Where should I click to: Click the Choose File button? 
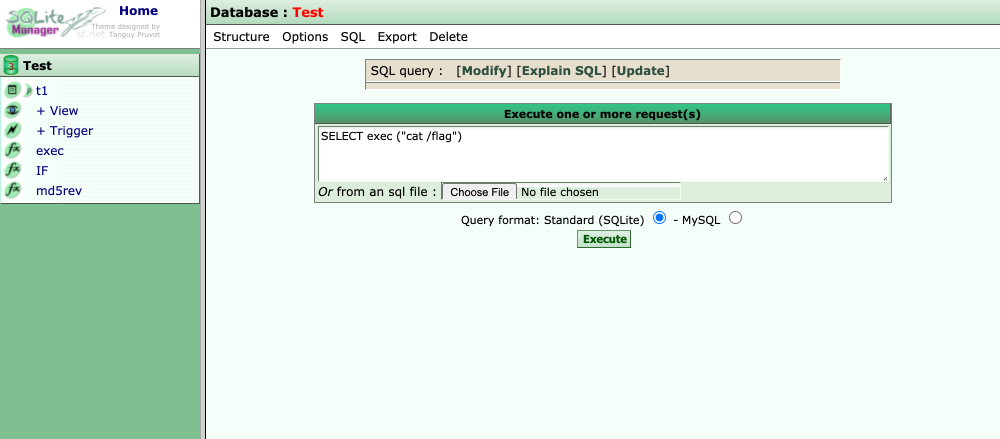(479, 192)
